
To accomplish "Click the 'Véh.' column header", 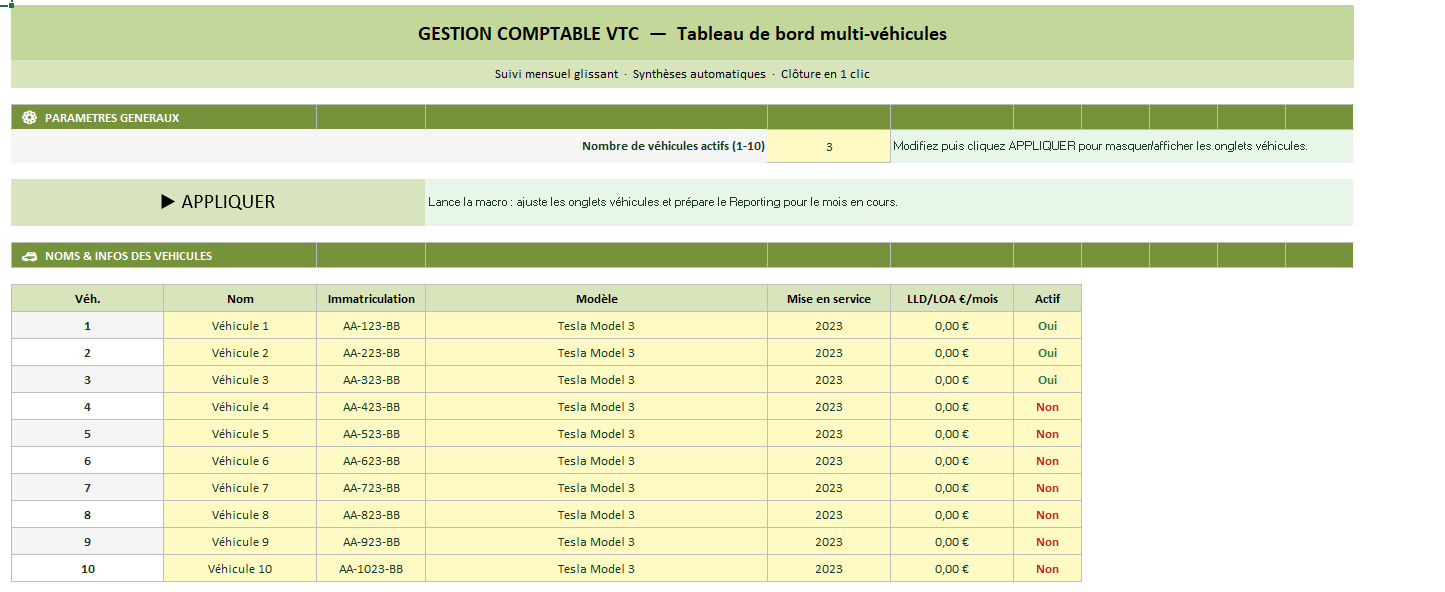I will [87, 299].
